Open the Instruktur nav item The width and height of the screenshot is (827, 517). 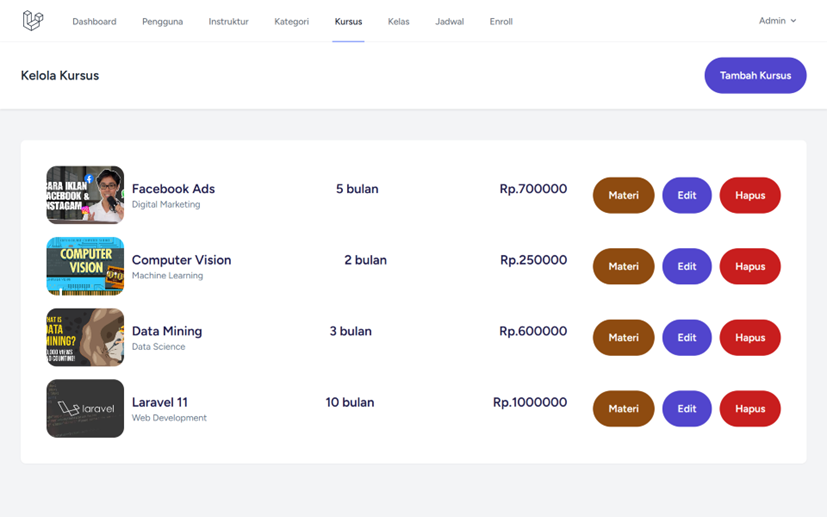228,22
